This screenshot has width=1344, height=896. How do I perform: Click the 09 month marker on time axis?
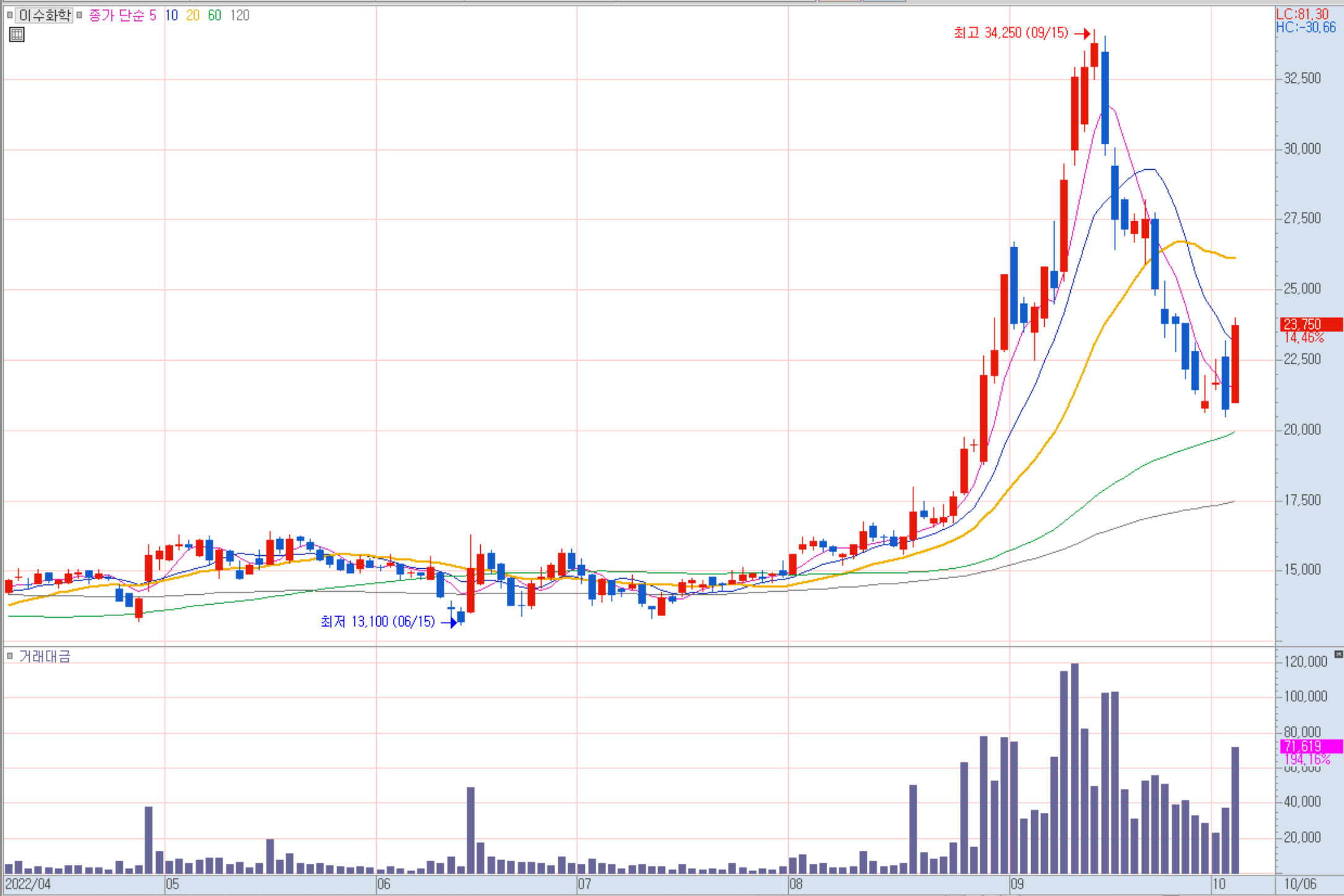1016,884
